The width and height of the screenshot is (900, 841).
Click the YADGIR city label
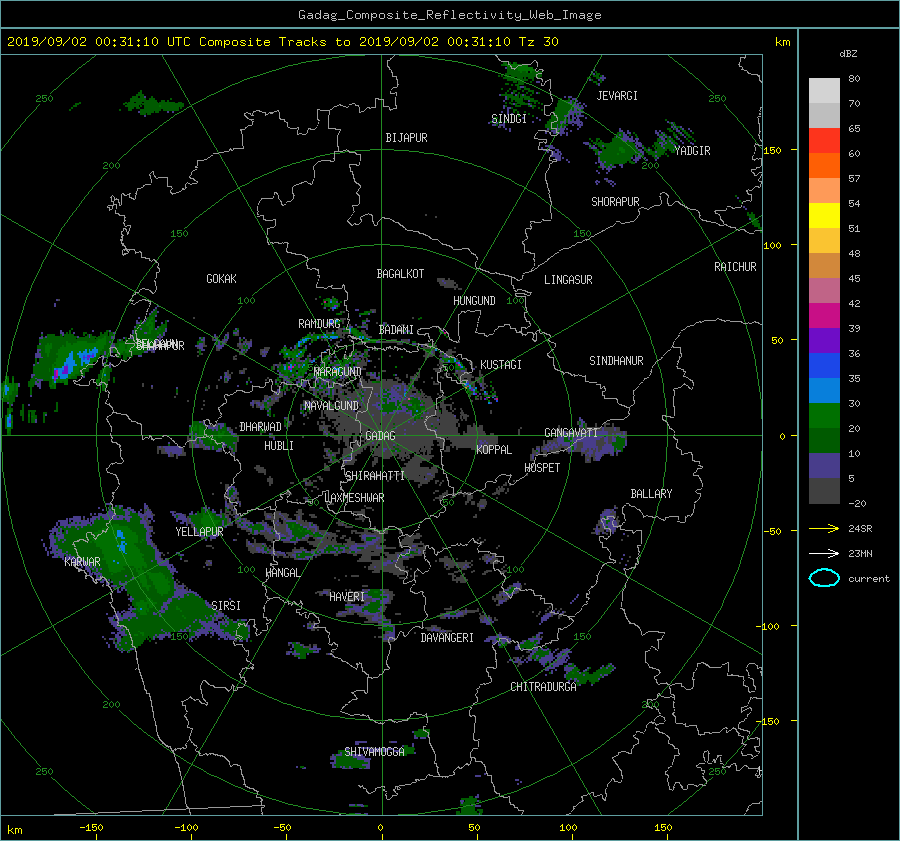coord(692,151)
